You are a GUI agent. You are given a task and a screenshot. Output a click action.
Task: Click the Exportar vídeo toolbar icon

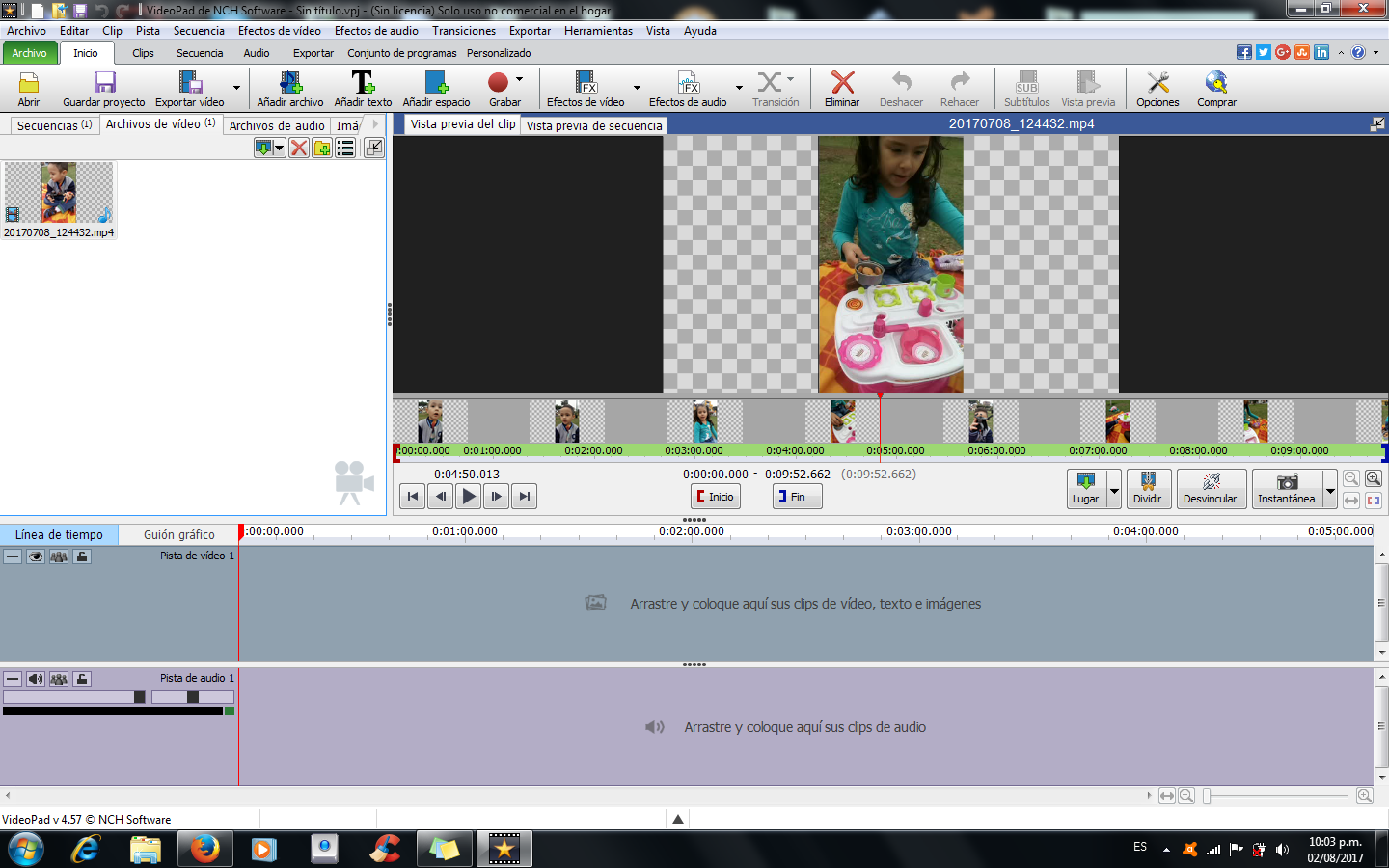point(190,83)
